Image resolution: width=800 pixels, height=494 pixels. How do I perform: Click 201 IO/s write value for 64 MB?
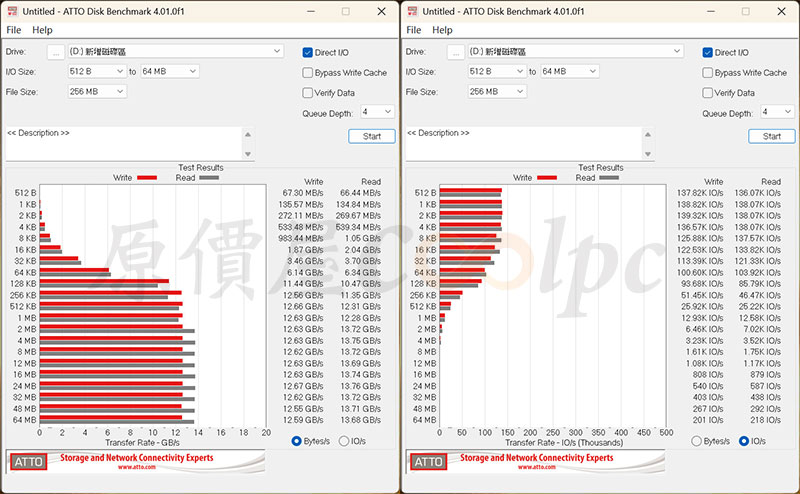point(708,420)
